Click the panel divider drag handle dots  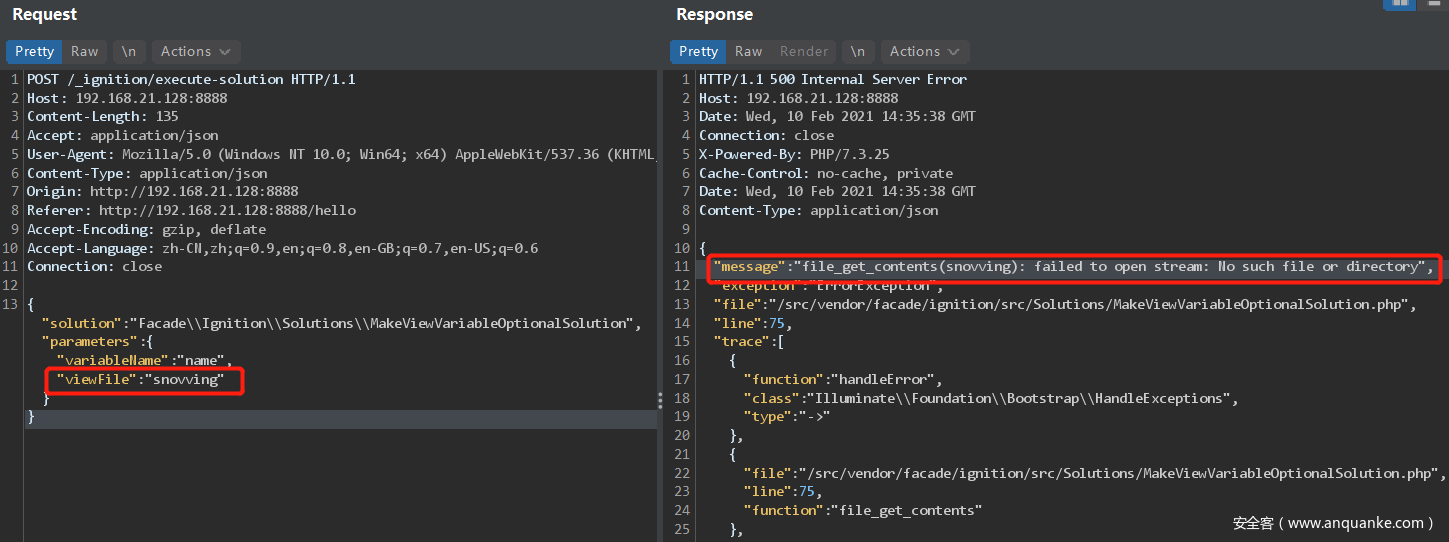[659, 400]
